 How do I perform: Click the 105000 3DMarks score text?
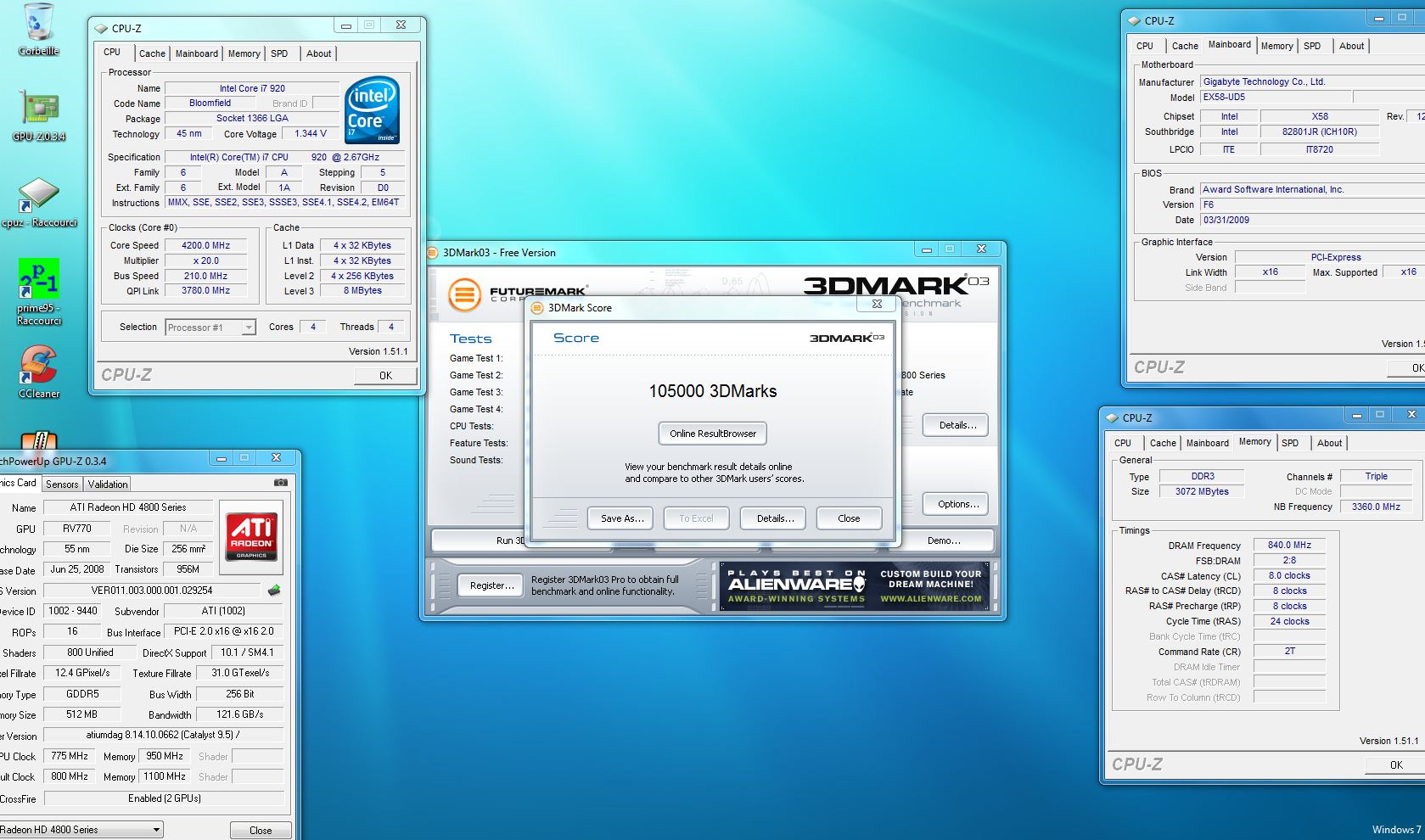[713, 391]
